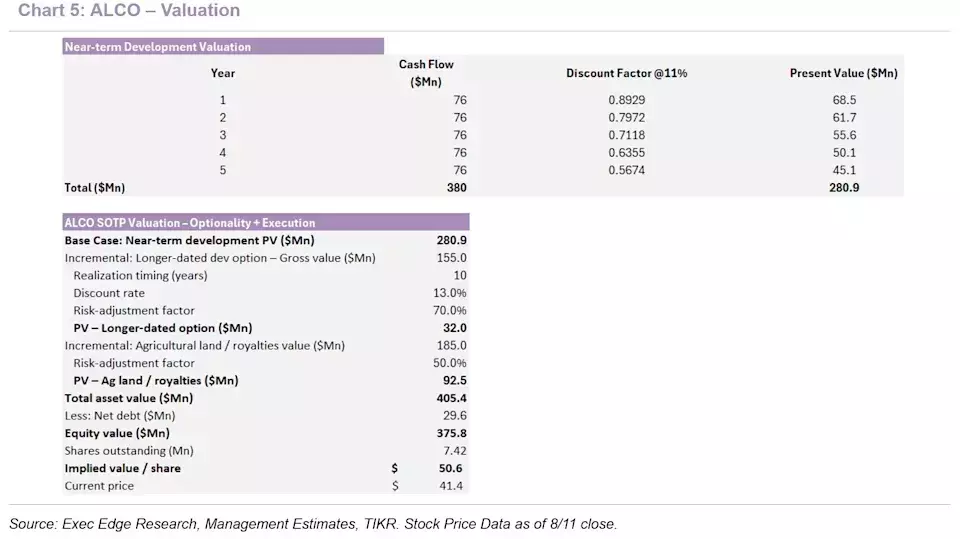This screenshot has width=960, height=539.
Task: Select shares outstanding value 7.42
Action: click(x=455, y=451)
